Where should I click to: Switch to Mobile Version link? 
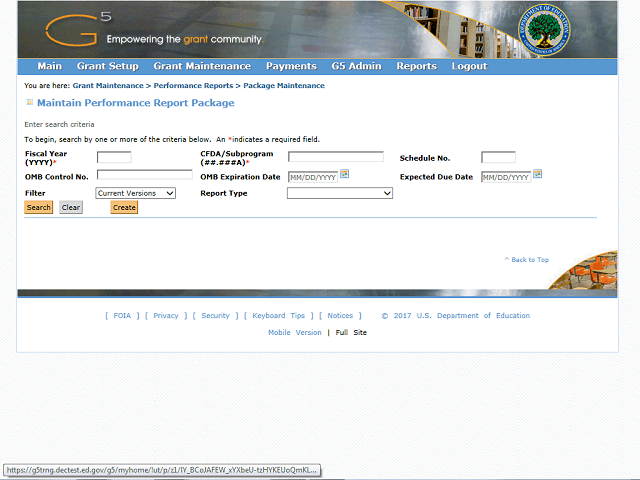pos(295,332)
